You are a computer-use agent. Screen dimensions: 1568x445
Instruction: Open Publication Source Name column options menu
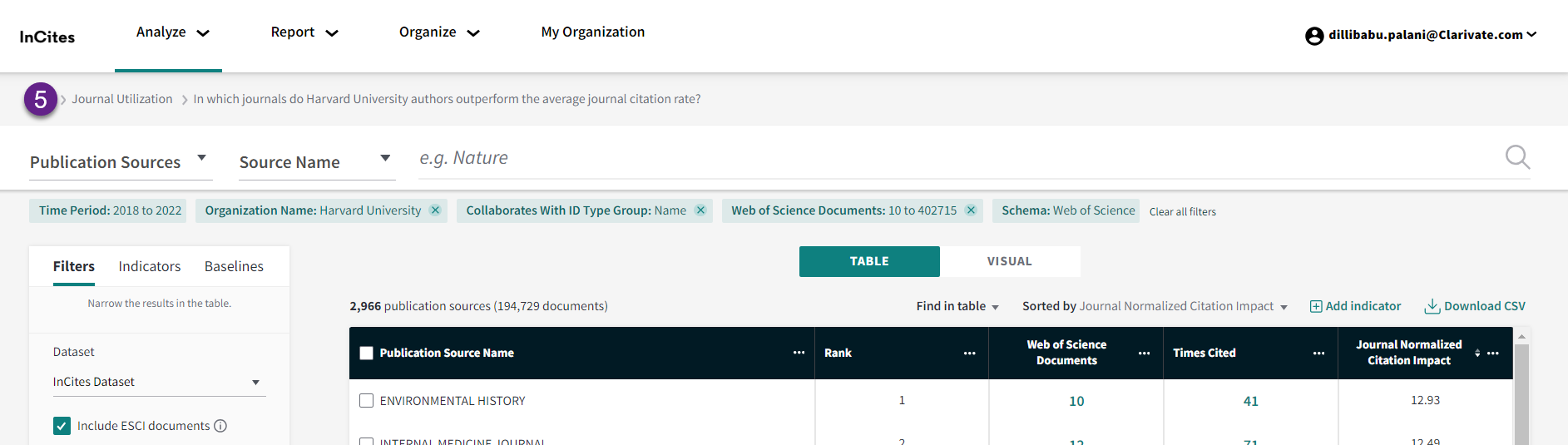(799, 353)
